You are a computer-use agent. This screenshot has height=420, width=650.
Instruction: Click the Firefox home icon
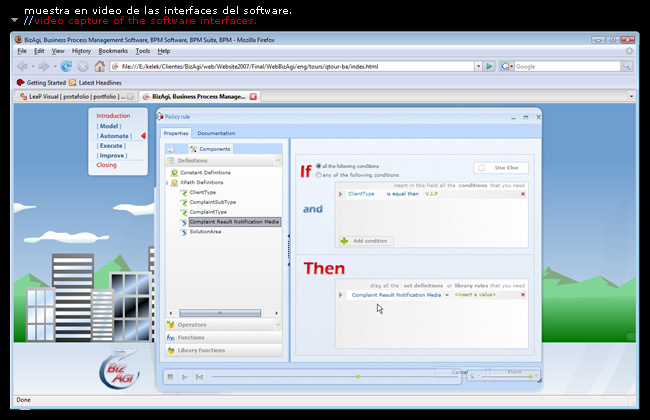pyautogui.click(x=100, y=66)
